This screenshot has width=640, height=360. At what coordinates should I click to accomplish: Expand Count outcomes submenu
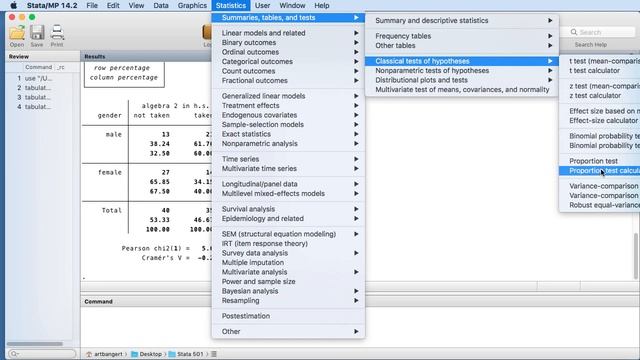[288, 71]
